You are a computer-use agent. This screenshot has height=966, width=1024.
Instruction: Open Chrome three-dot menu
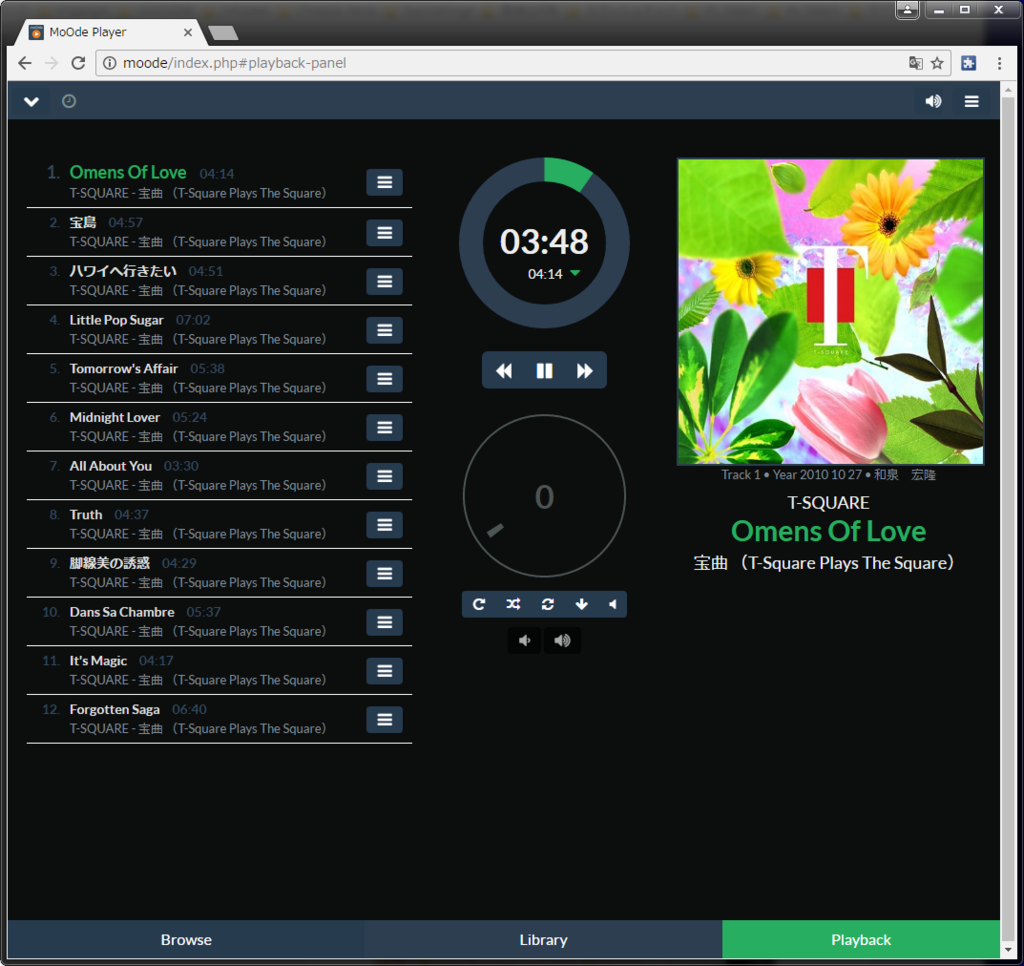[999, 63]
